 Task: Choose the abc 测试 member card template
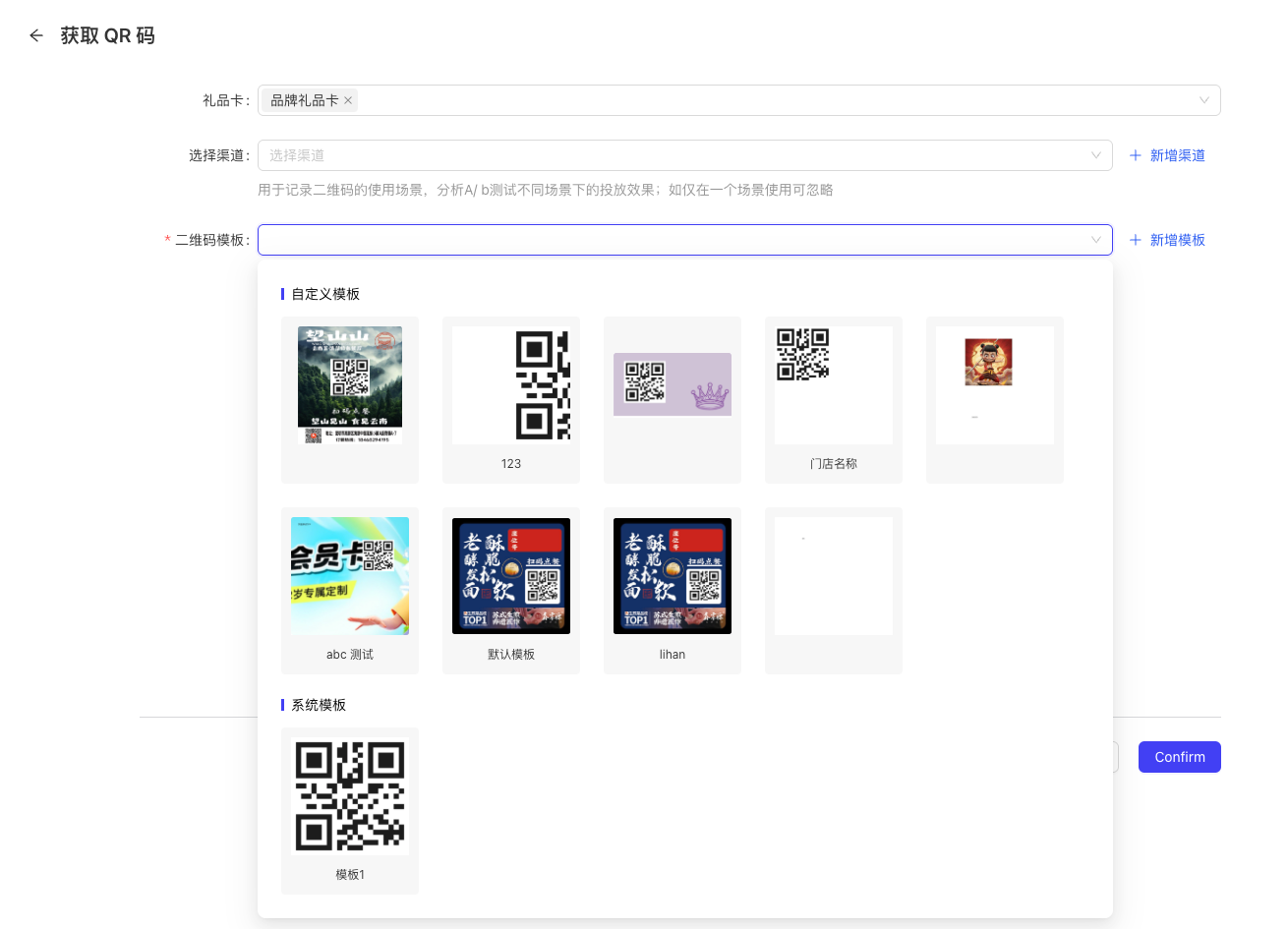pyautogui.click(x=350, y=576)
